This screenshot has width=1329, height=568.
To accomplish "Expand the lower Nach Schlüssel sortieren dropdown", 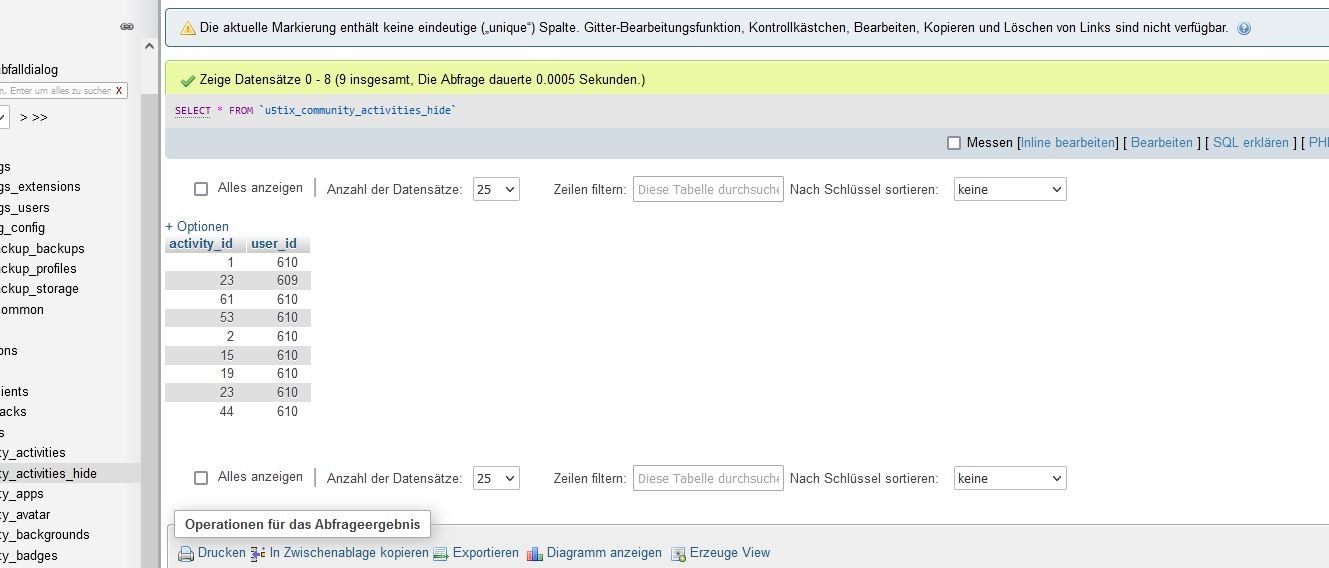I will click(x=1010, y=478).
